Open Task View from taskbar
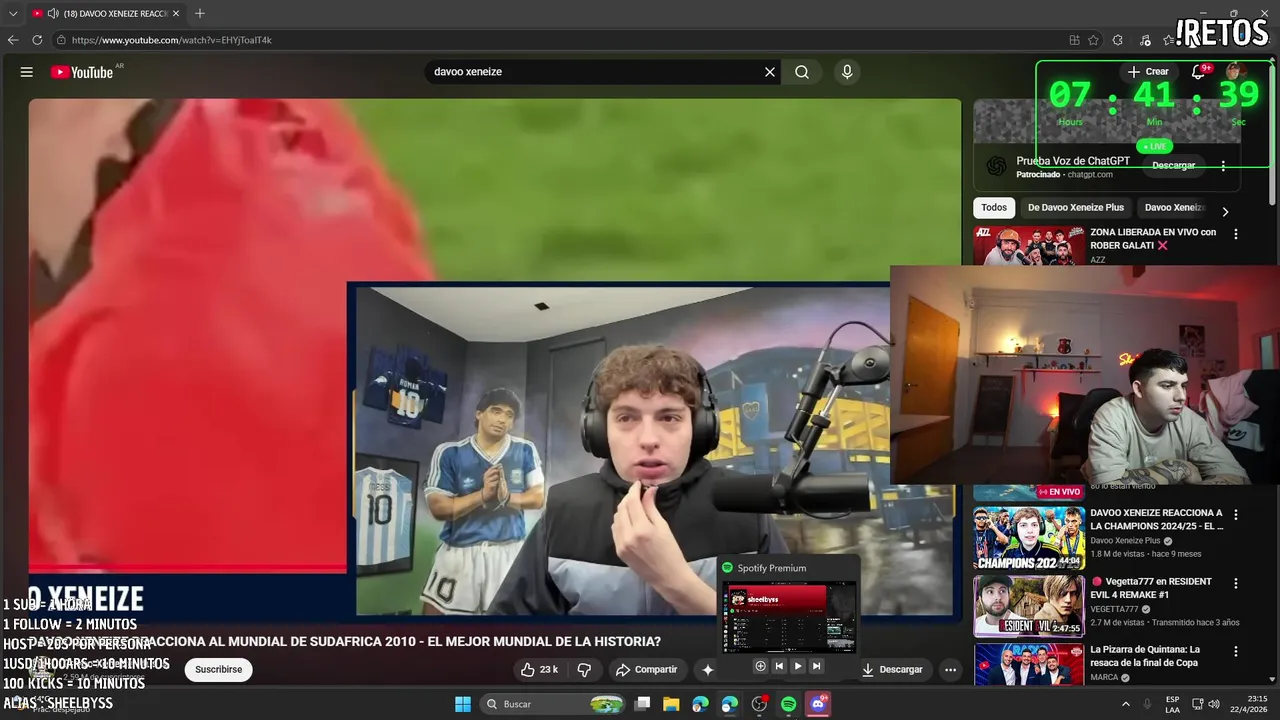Image resolution: width=1280 pixels, height=720 pixels. tap(643, 704)
